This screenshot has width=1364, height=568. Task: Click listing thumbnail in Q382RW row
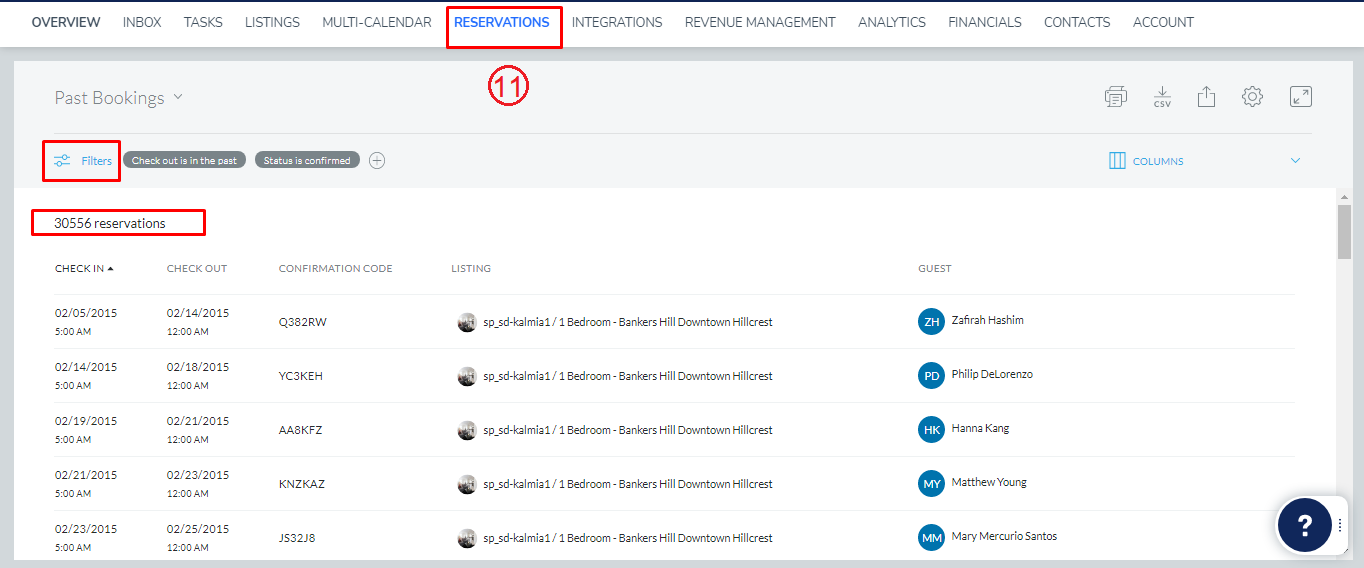coord(467,322)
